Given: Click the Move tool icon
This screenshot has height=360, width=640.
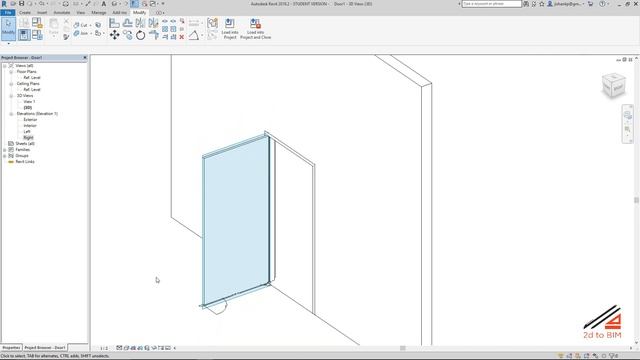Looking at the screenshot, I should click(115, 35).
